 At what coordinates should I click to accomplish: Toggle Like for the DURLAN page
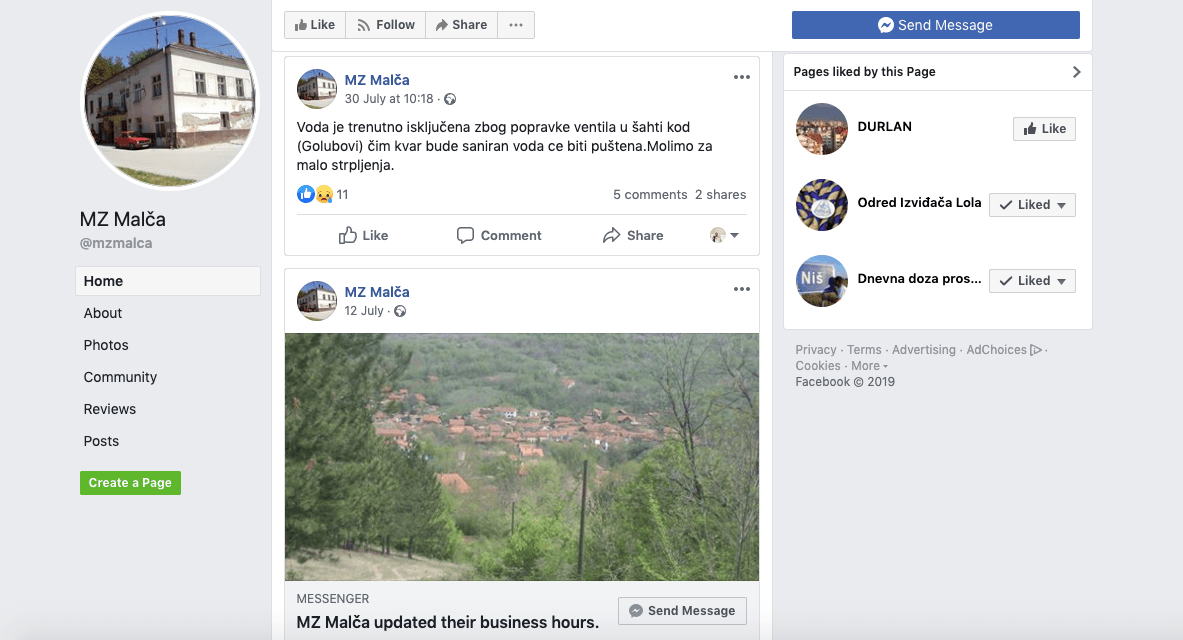coord(1044,128)
